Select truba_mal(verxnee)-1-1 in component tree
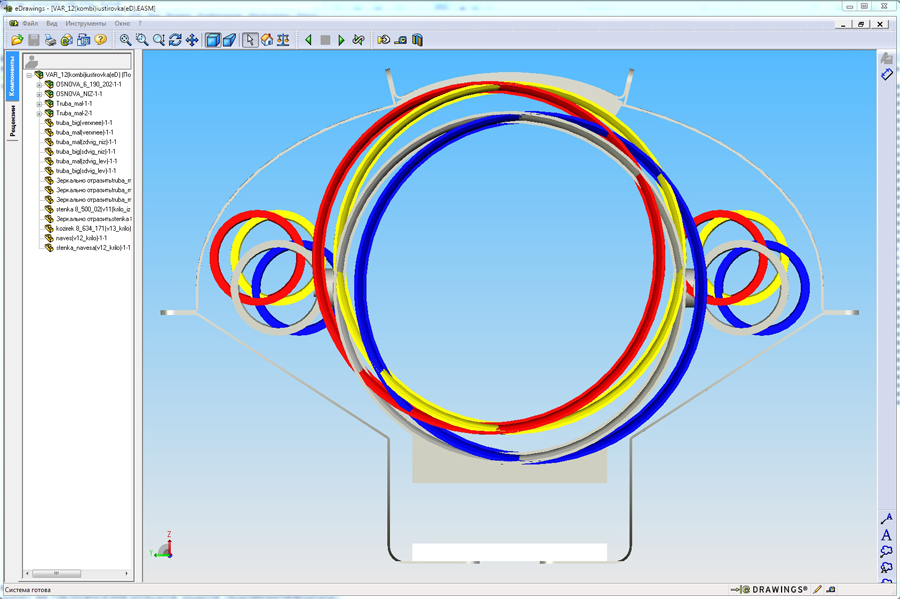Viewport: 900px width, 599px height. tap(84, 133)
